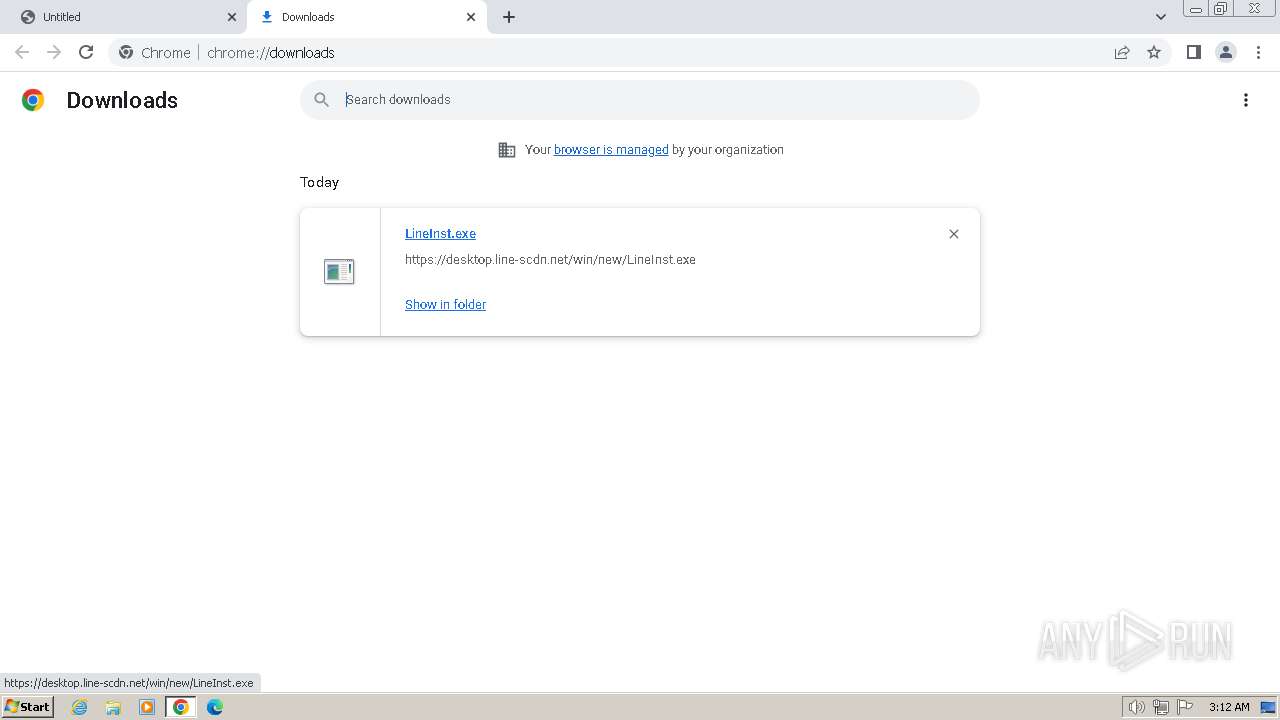Click the volume speaker tray icon

[1136, 707]
